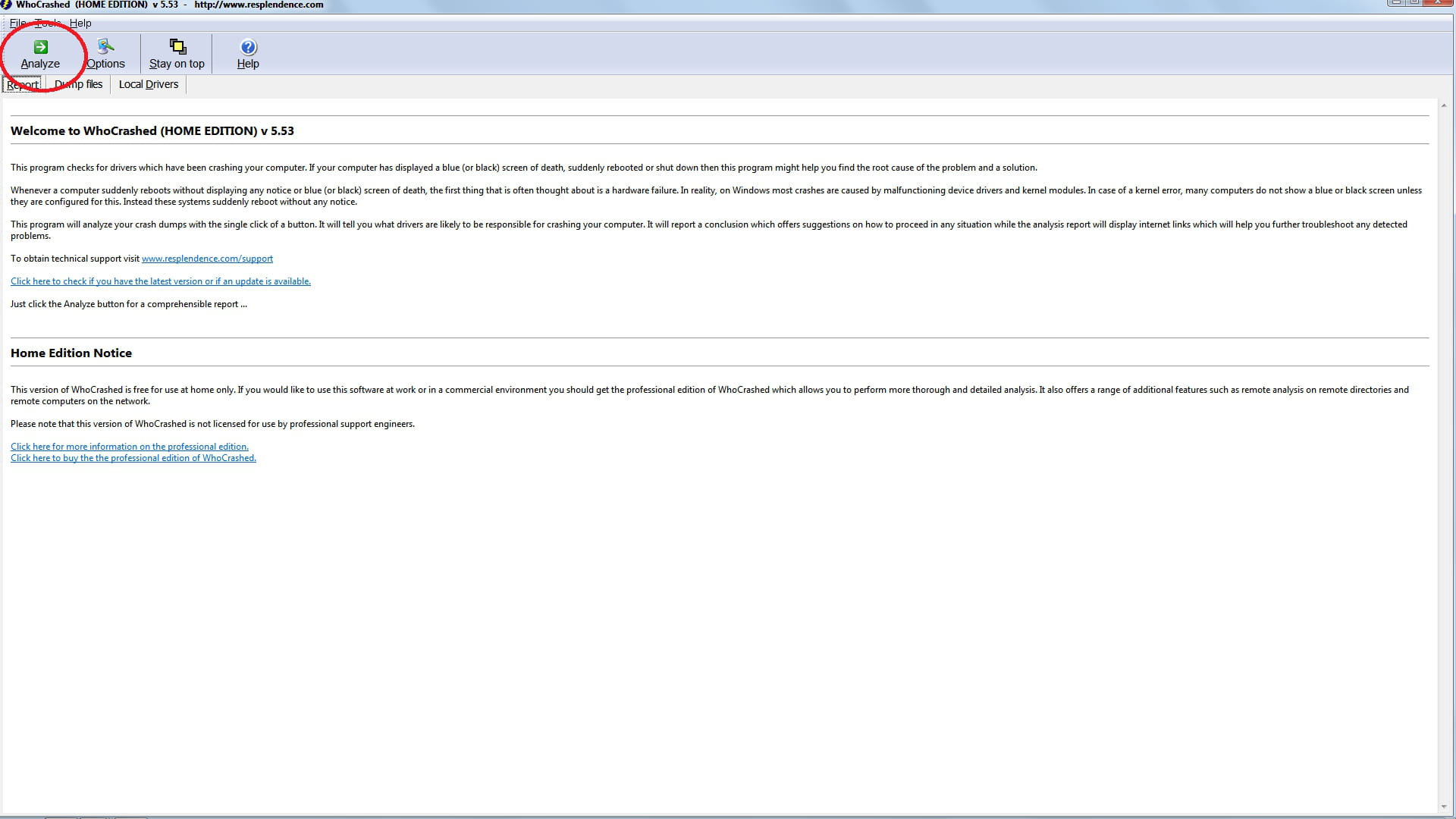Switch to the Local Drivers tab
The width and height of the screenshot is (1456, 819).
pos(149,84)
